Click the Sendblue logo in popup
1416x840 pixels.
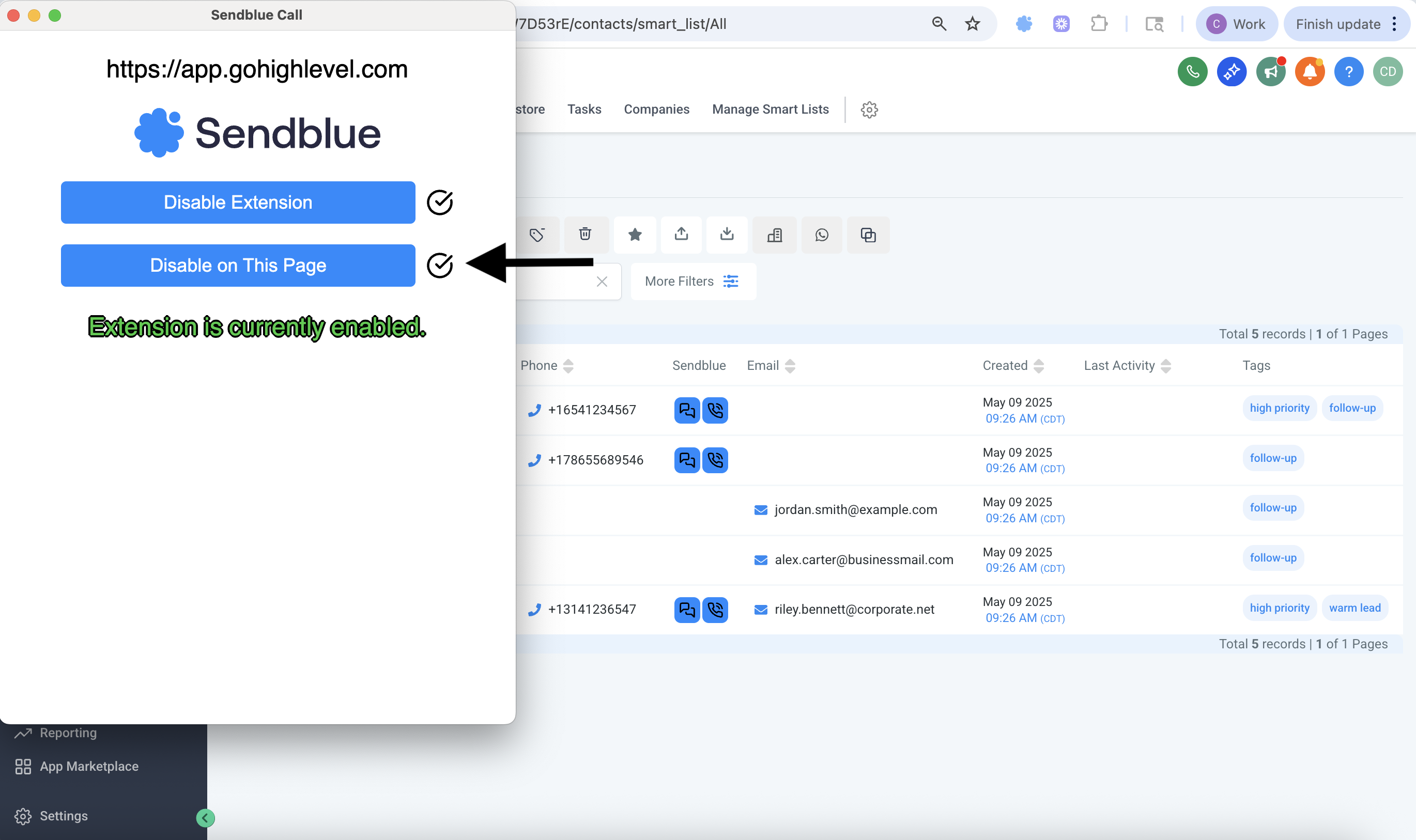257,133
